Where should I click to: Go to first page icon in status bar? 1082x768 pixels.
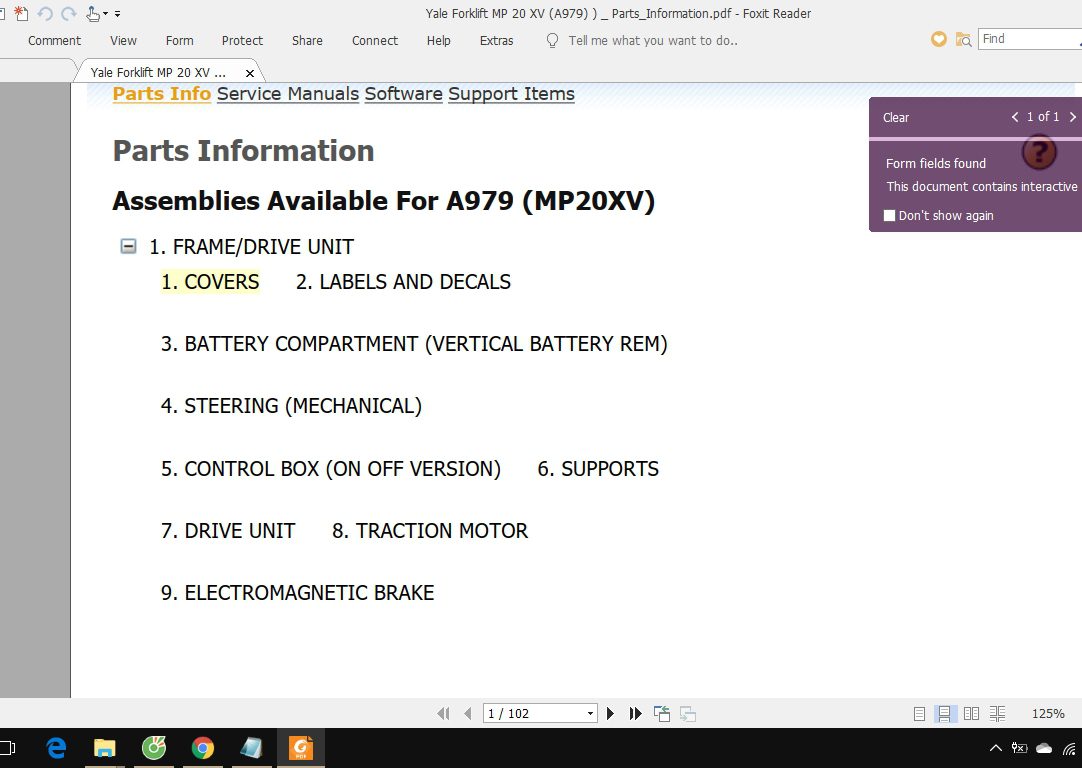point(443,713)
